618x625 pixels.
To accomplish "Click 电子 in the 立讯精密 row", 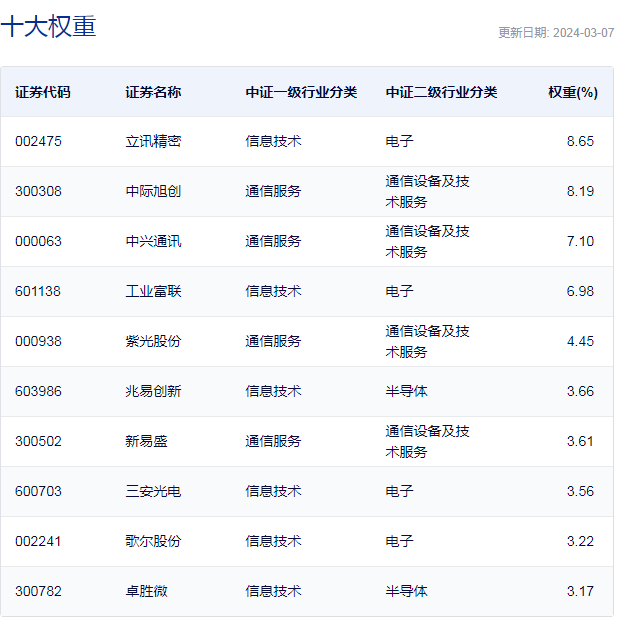I will pyautogui.click(x=400, y=141).
